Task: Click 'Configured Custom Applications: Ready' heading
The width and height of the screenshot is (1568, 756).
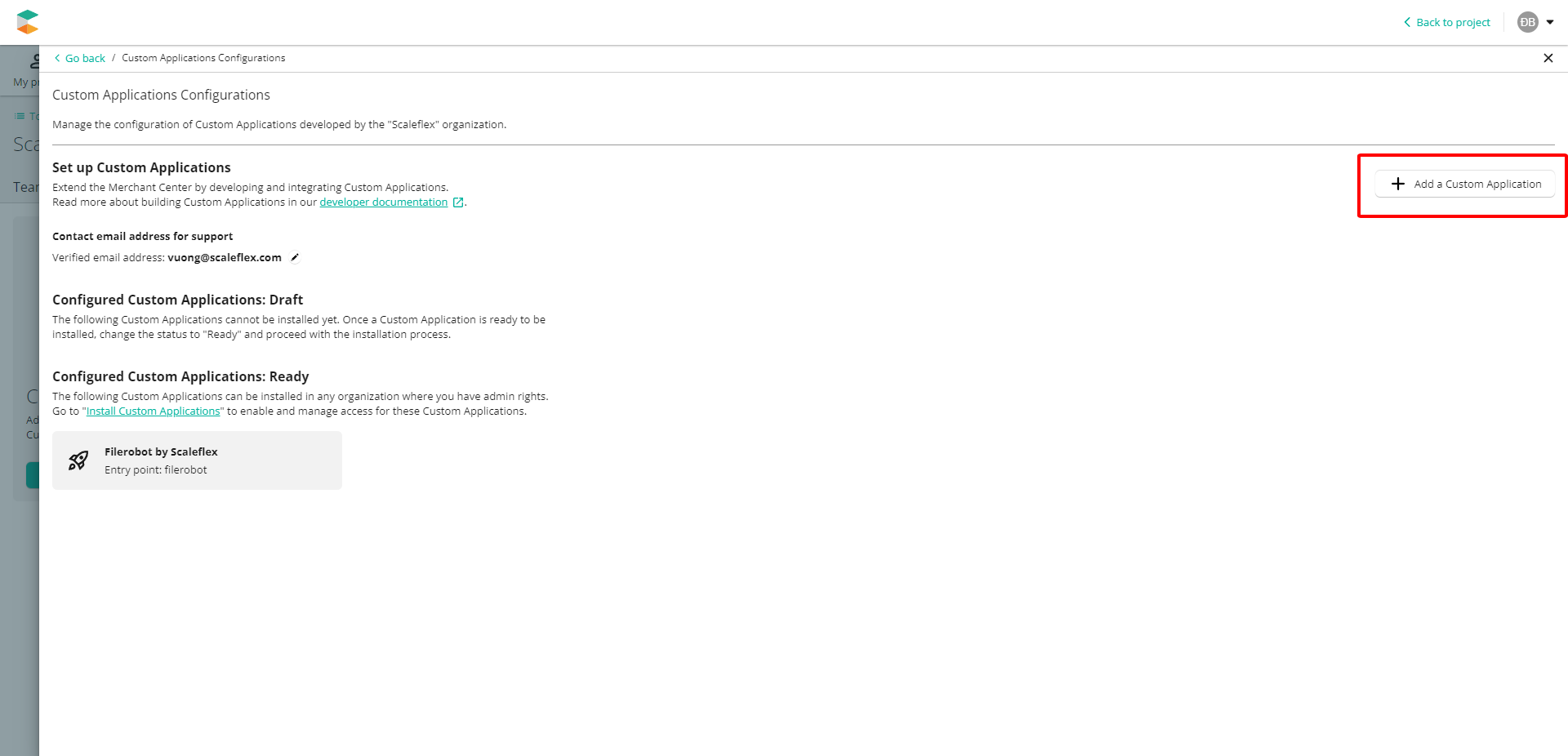Action: click(x=180, y=376)
